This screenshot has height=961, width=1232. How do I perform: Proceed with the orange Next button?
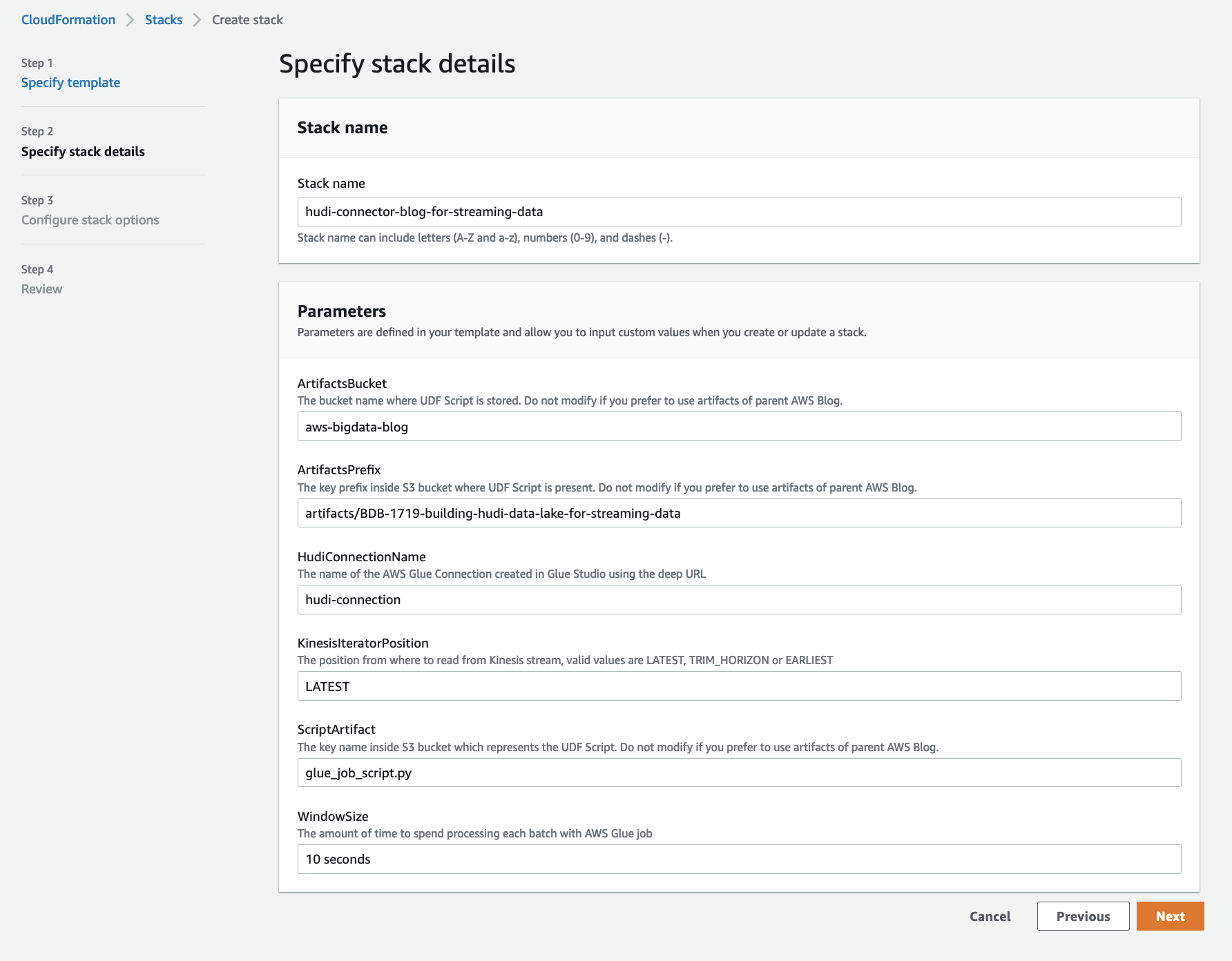point(1170,917)
